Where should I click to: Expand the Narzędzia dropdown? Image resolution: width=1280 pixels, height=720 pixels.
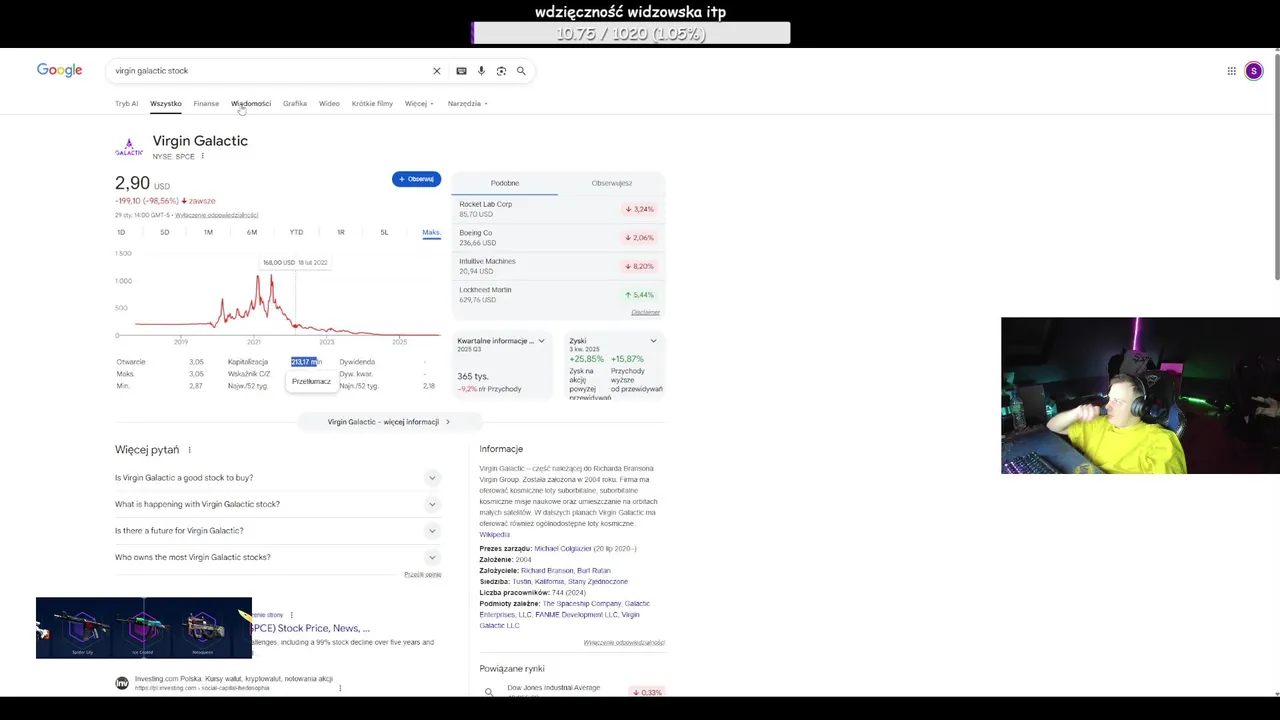click(467, 103)
